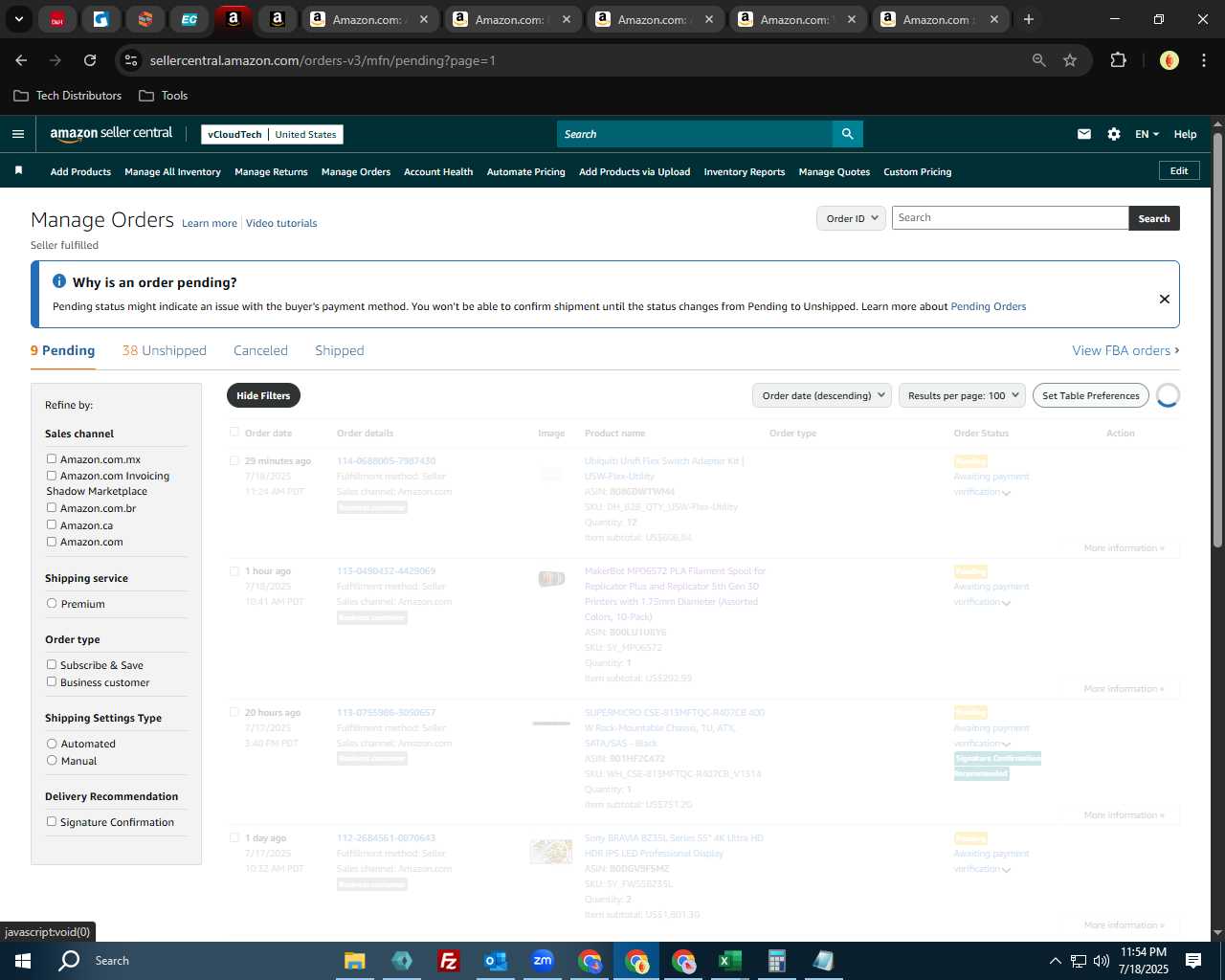Viewport: 1225px width, 980px height.
Task: Switch to the Shipped tab
Action: tap(340, 350)
